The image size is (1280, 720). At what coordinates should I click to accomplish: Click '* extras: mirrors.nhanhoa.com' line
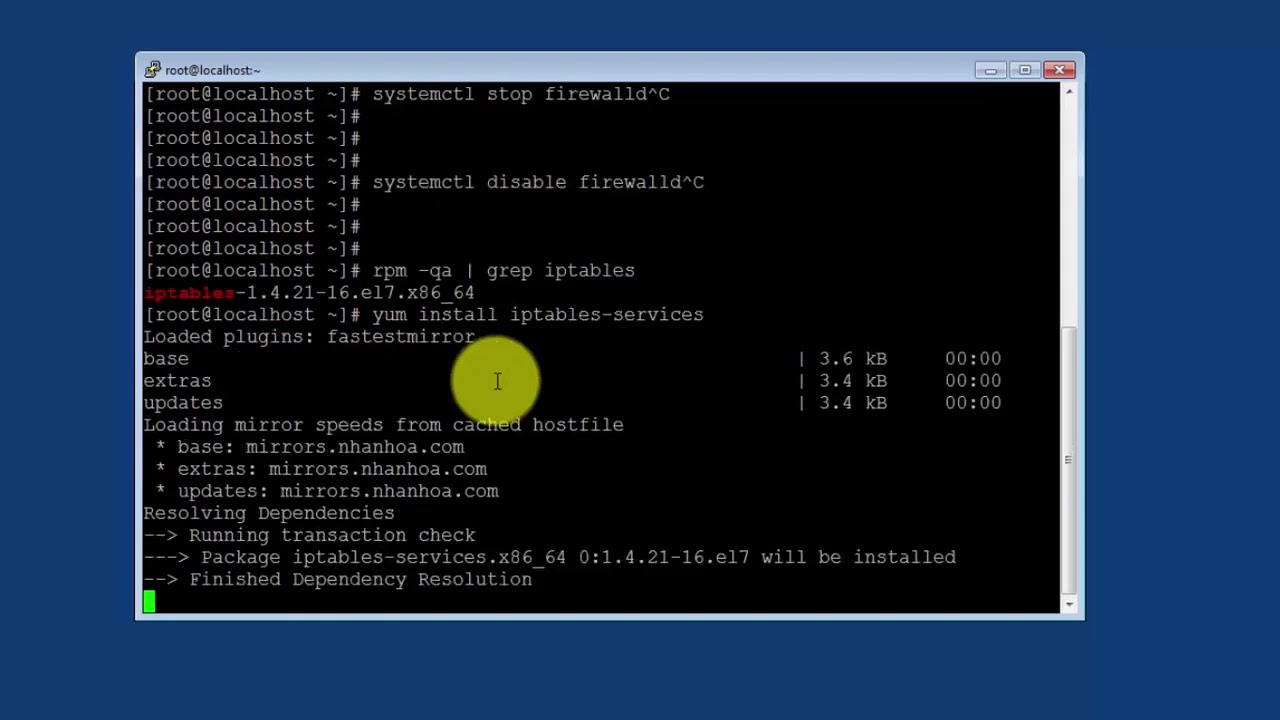pos(322,469)
